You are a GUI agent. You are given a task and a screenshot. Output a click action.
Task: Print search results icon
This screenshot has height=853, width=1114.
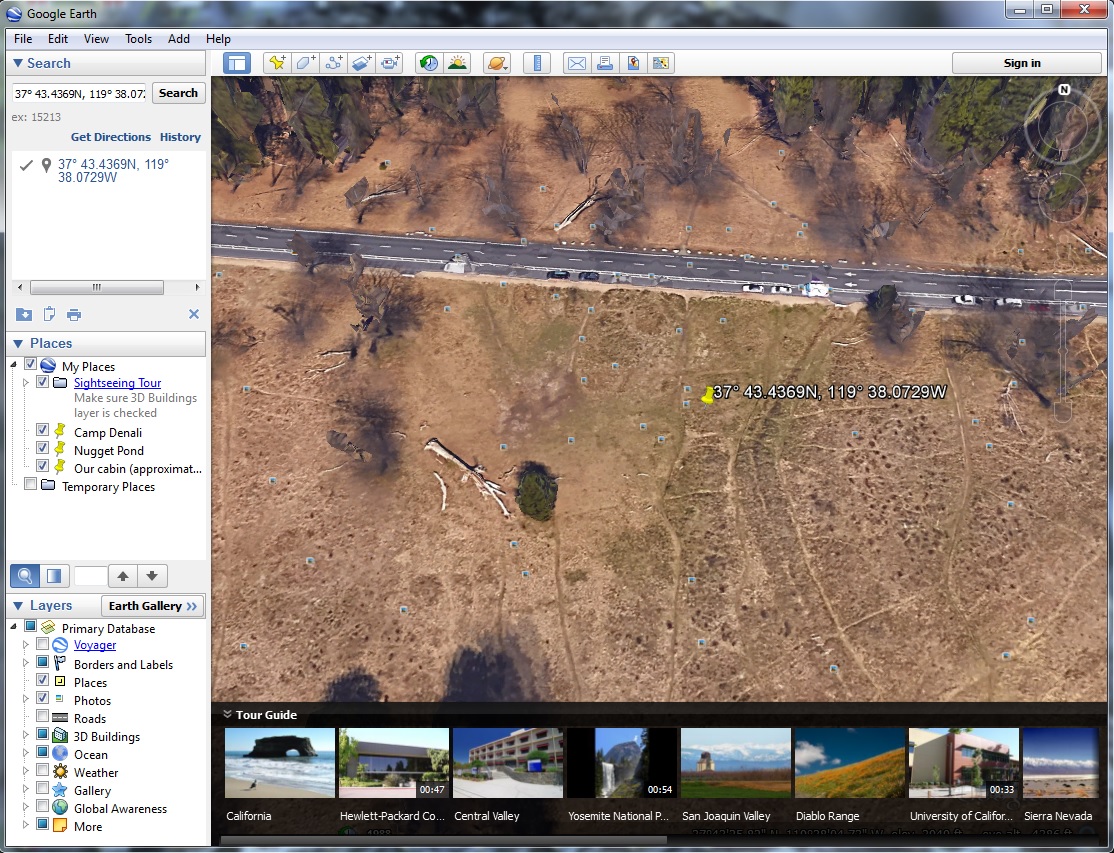click(74, 315)
